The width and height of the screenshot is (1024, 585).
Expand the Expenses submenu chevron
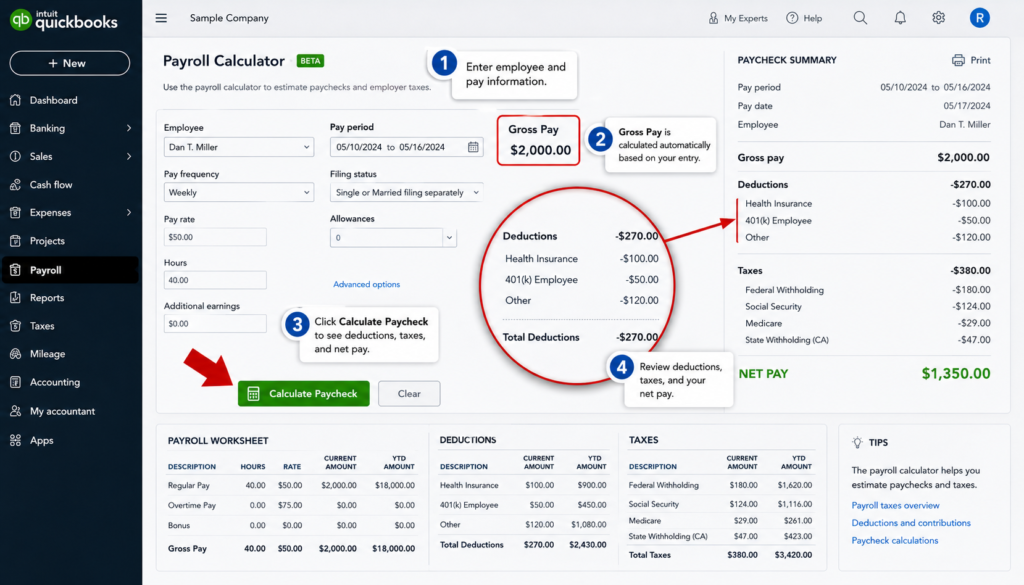[129, 212]
